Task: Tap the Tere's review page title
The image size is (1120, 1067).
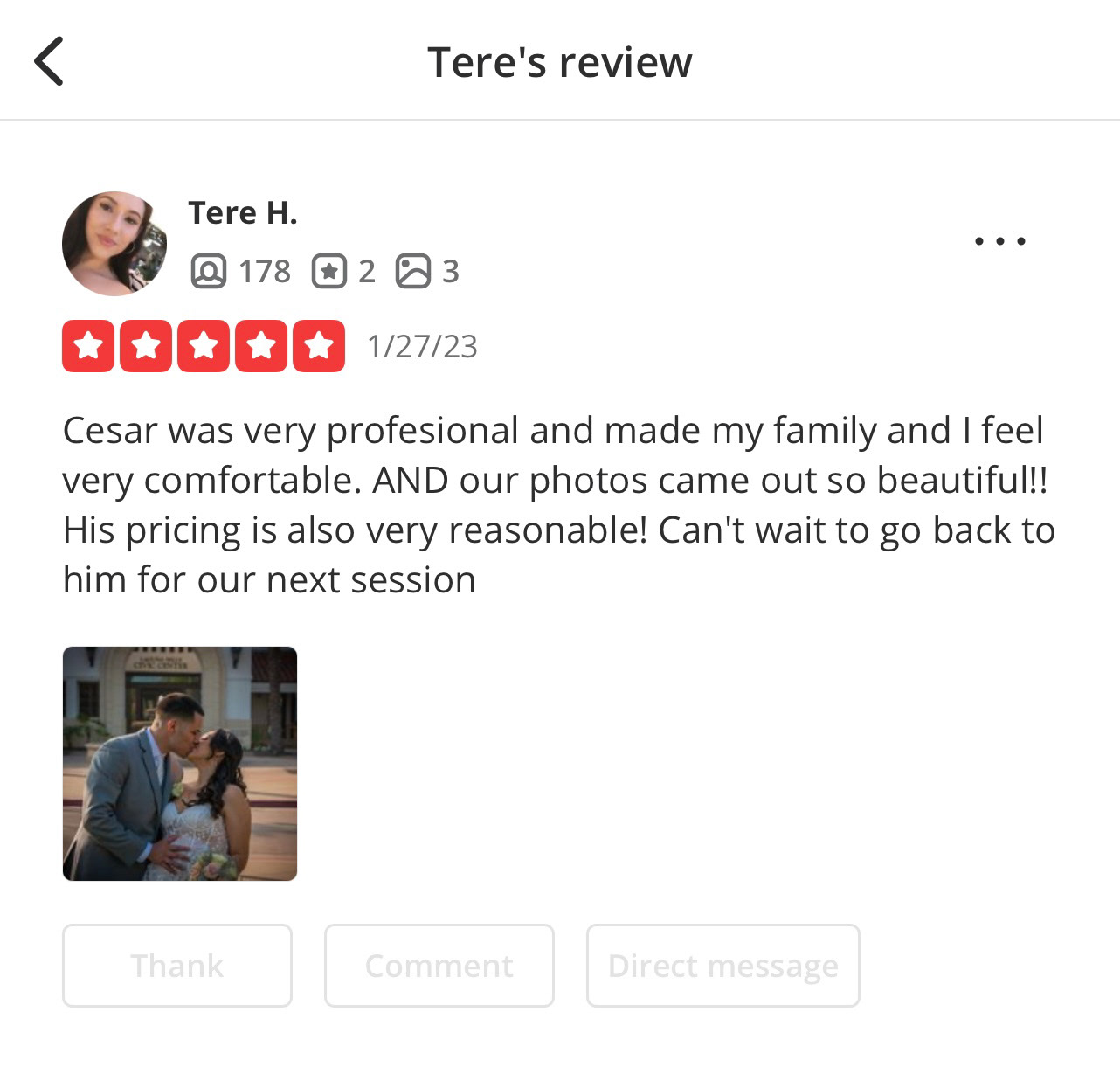Action: click(560, 62)
